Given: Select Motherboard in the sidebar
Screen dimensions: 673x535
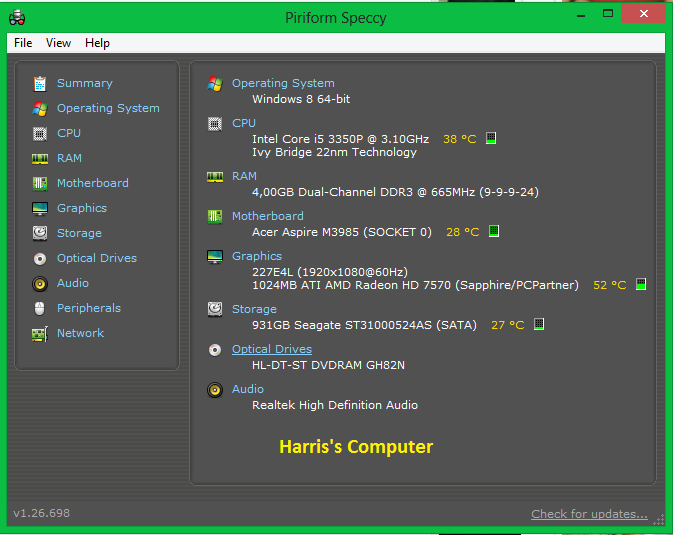Looking at the screenshot, I should [93, 183].
